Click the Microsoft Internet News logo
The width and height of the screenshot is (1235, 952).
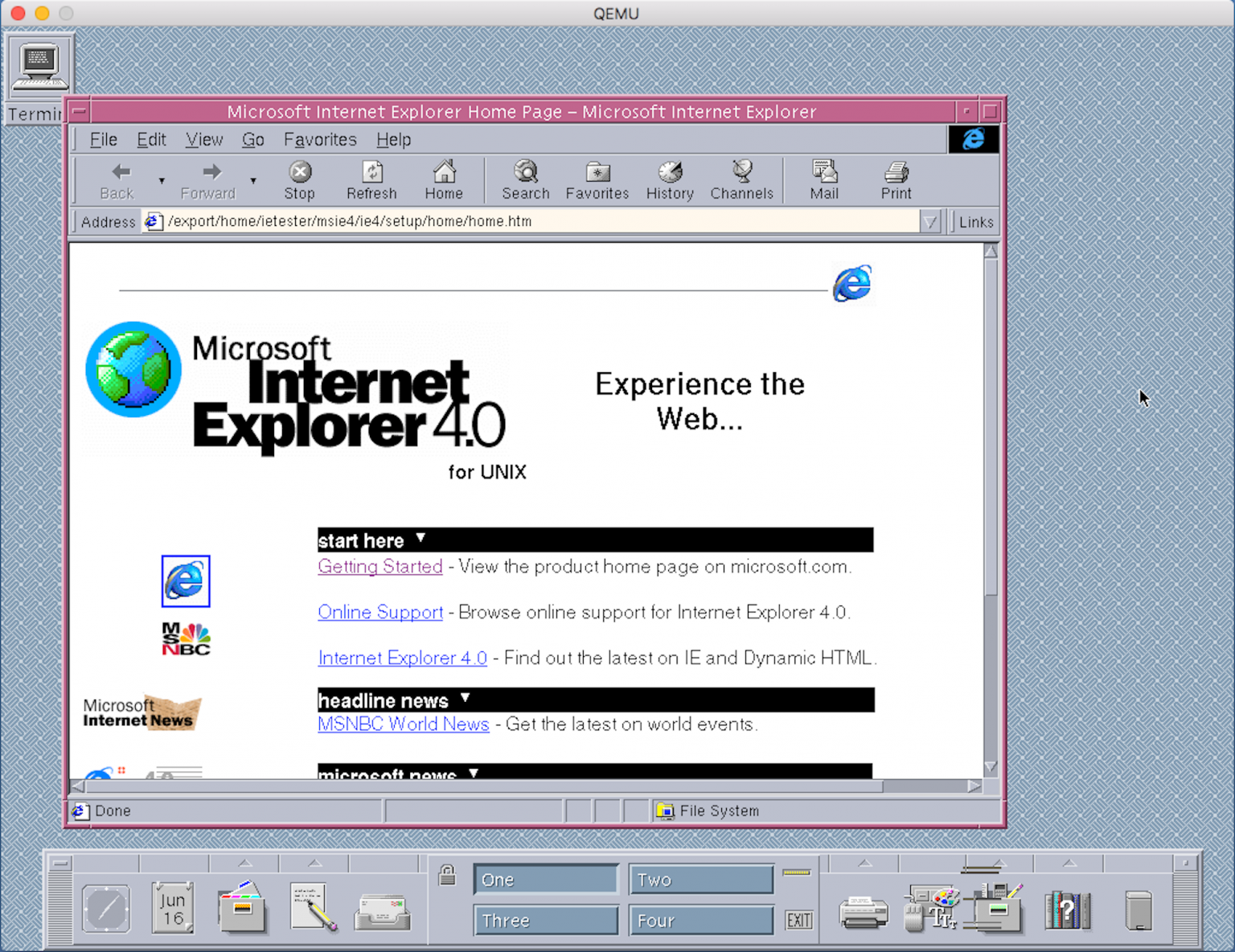142,712
